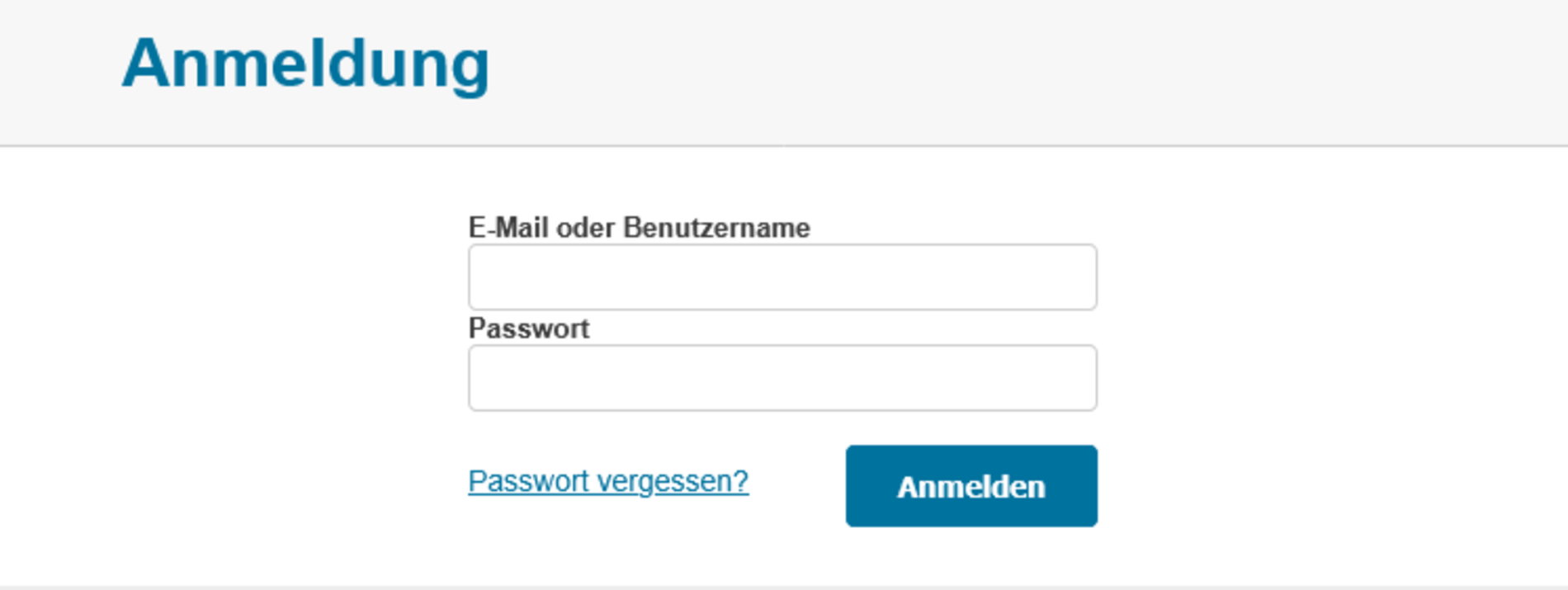Select the username text box
Viewport: 1568px width, 590px height.
pyautogui.click(x=782, y=277)
